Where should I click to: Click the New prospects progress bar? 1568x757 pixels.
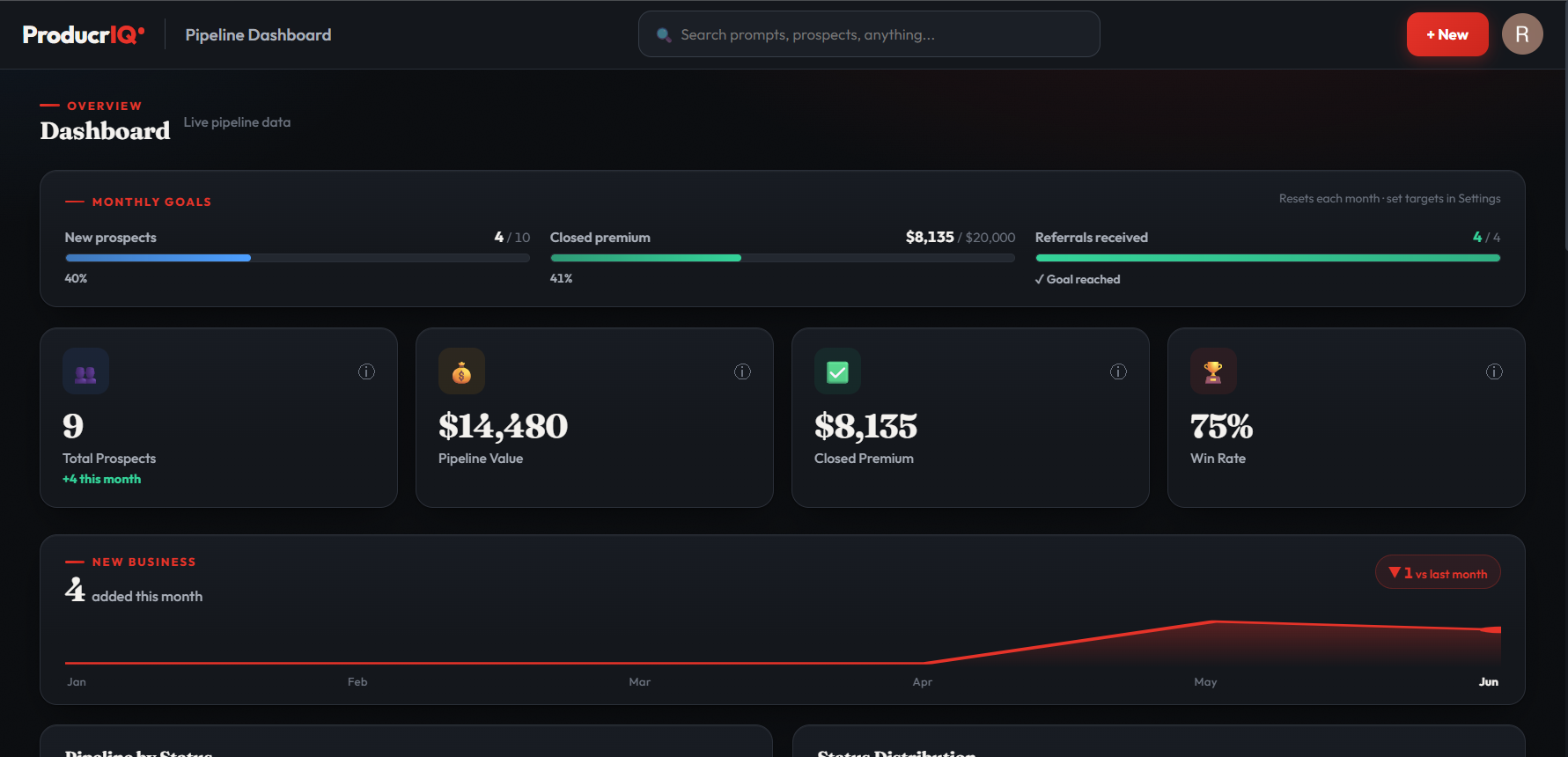tap(298, 258)
